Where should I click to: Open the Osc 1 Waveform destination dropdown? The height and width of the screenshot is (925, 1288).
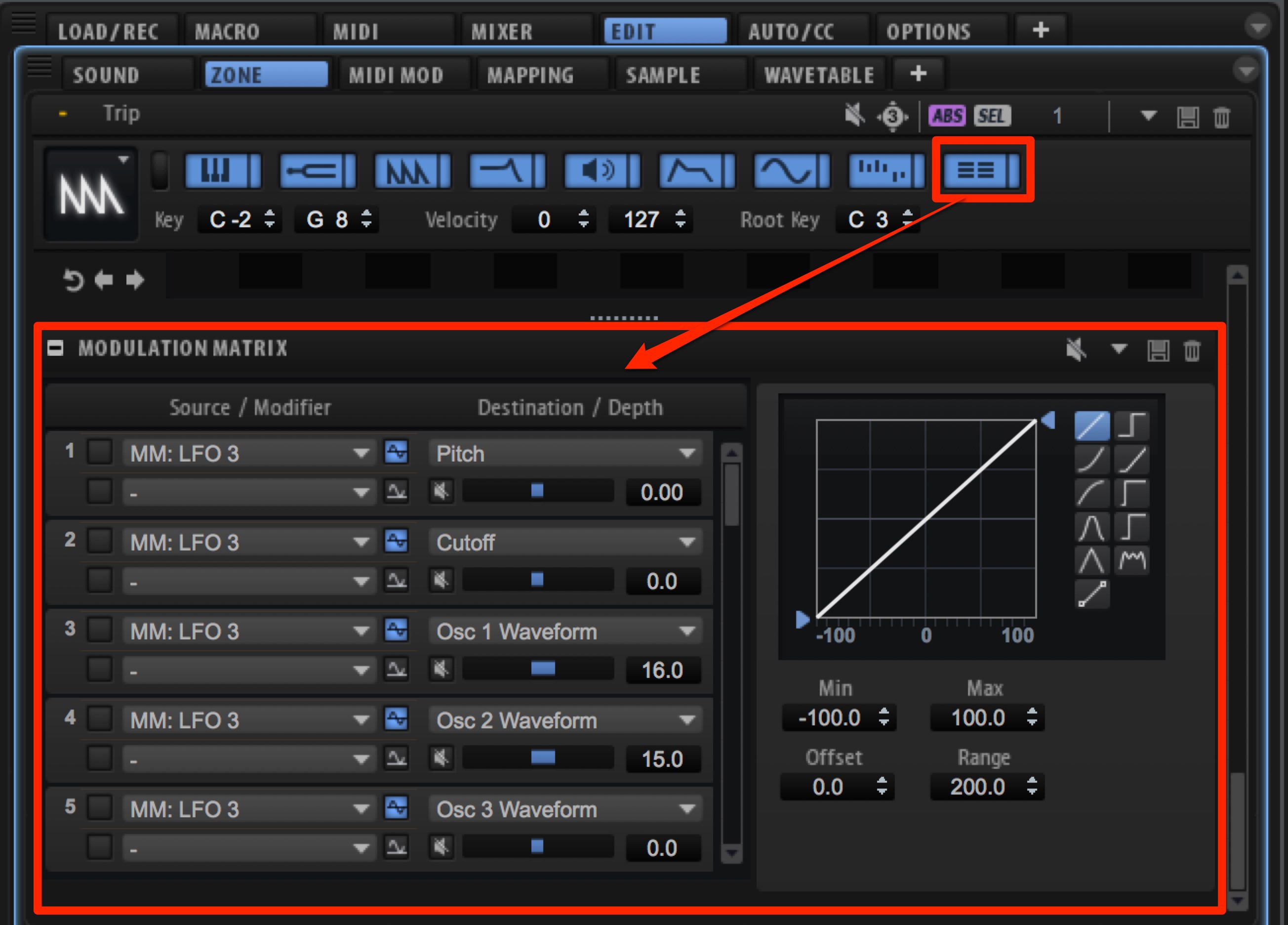565,631
